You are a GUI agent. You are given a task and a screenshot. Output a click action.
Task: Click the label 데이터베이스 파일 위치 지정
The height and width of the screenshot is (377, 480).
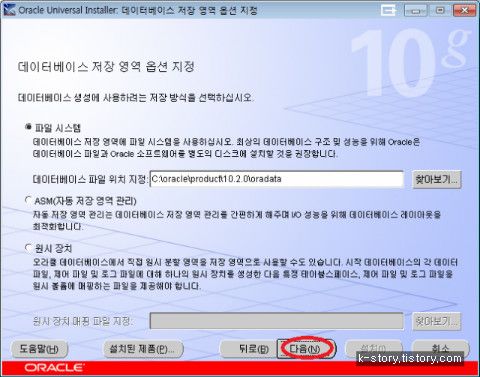[x=90, y=179]
